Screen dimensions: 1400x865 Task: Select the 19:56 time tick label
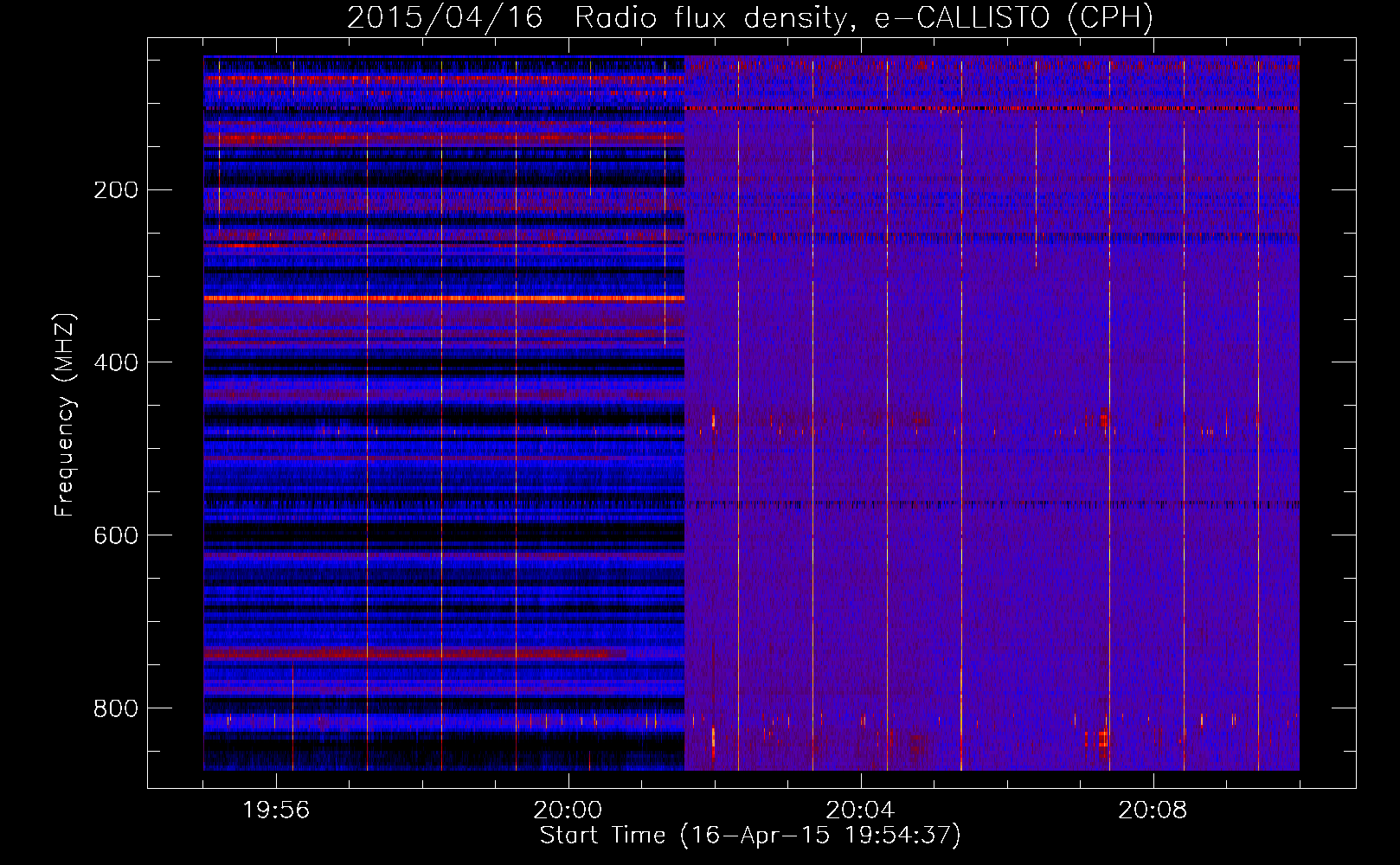(276, 811)
